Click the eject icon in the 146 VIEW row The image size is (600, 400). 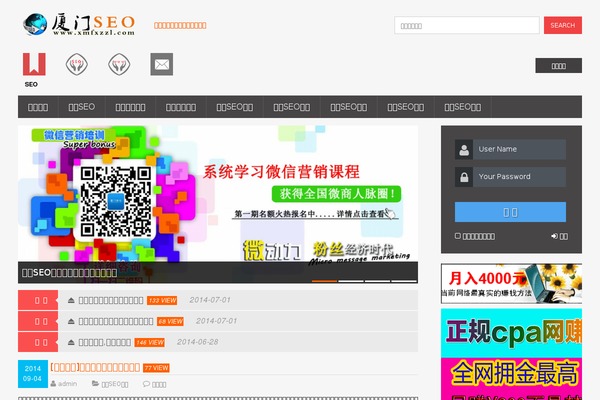[71, 342]
